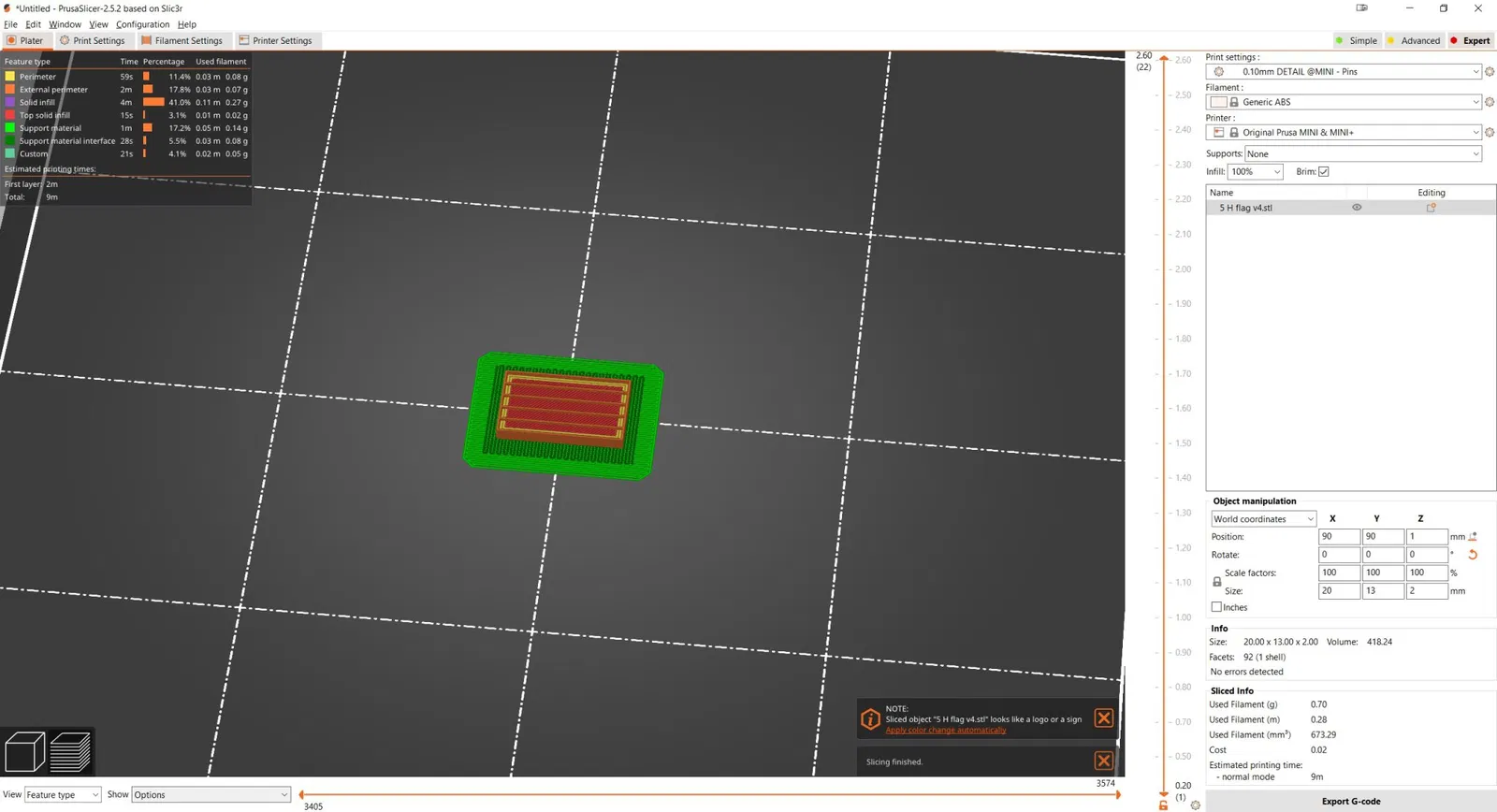The height and width of the screenshot is (812, 1497).
Task: Hide 5 H flag v4.stl using eye icon
Action: [x=1357, y=208]
